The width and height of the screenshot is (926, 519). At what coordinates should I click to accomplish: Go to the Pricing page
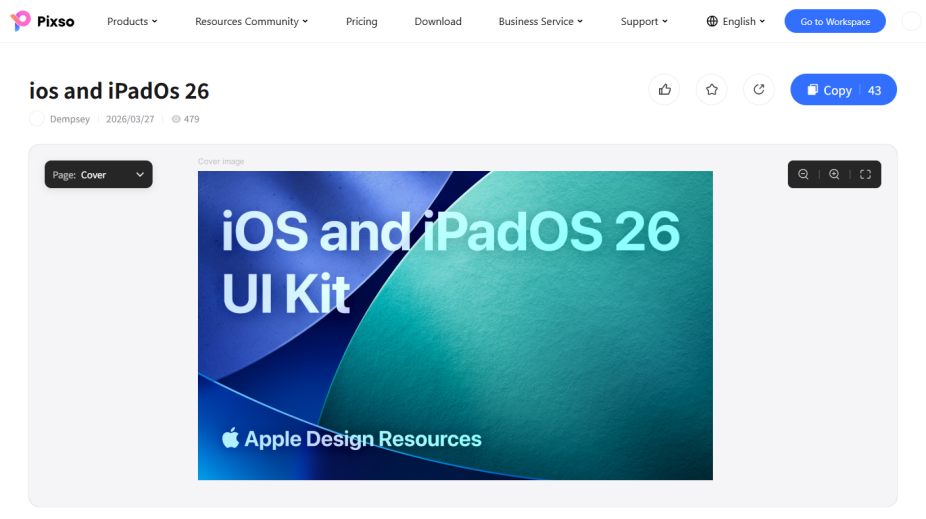361,21
